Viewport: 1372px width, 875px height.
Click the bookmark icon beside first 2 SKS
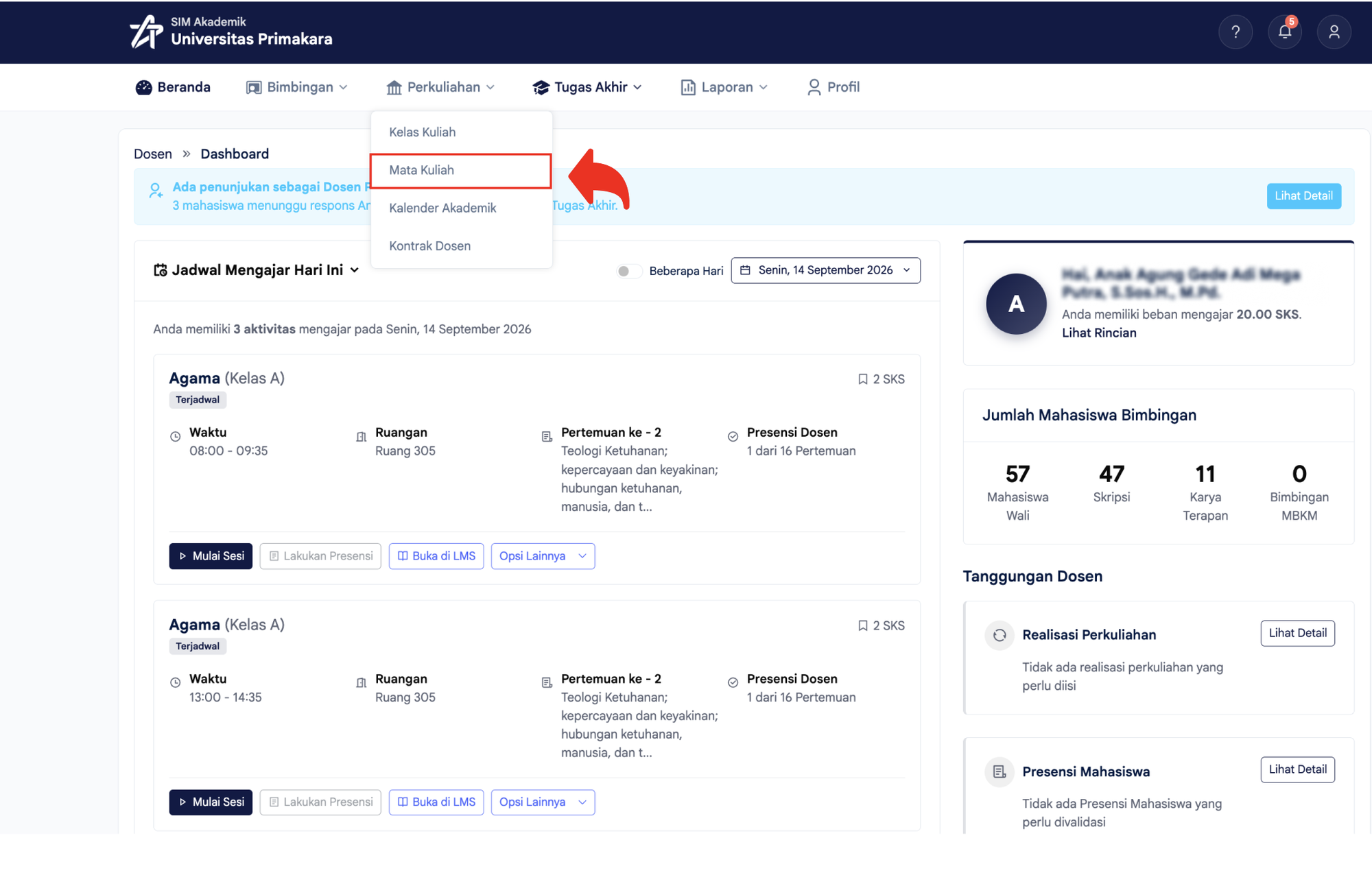(863, 379)
